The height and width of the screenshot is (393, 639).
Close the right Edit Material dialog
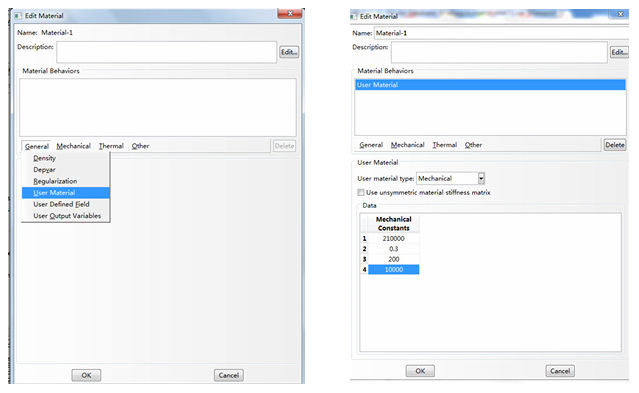point(620,14)
